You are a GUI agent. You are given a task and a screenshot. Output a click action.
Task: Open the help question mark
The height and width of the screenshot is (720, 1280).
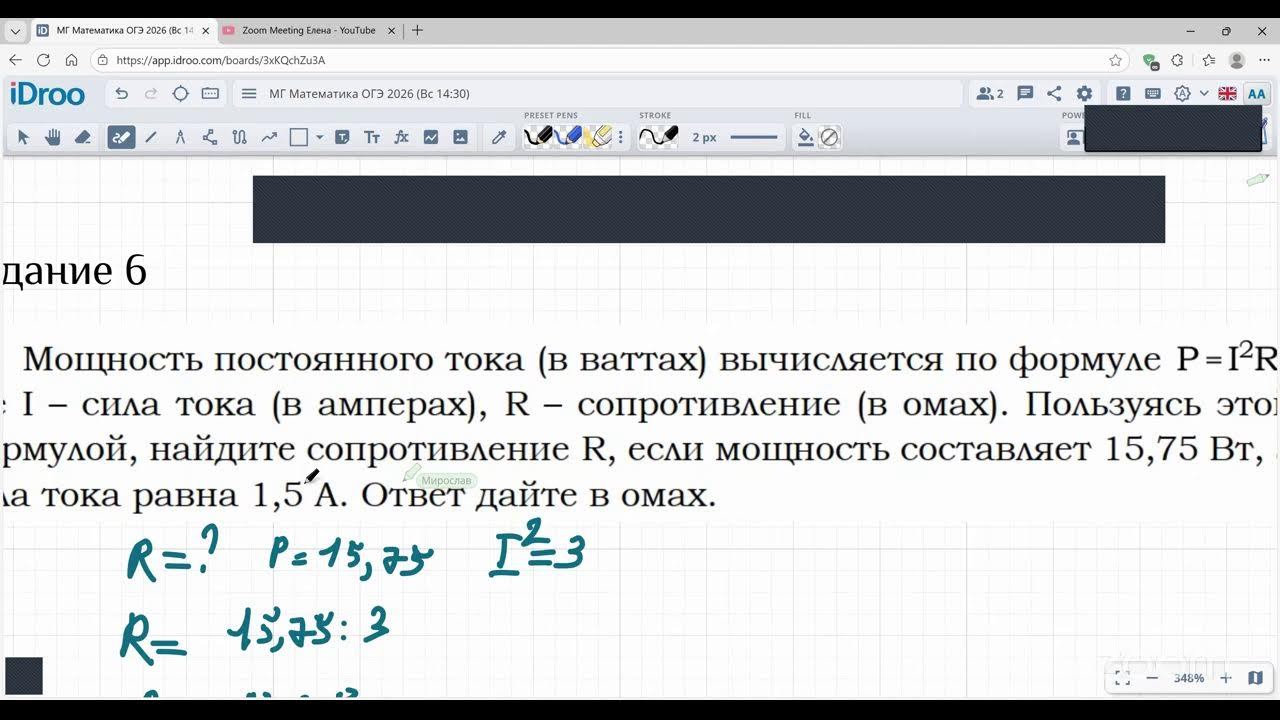1123,94
